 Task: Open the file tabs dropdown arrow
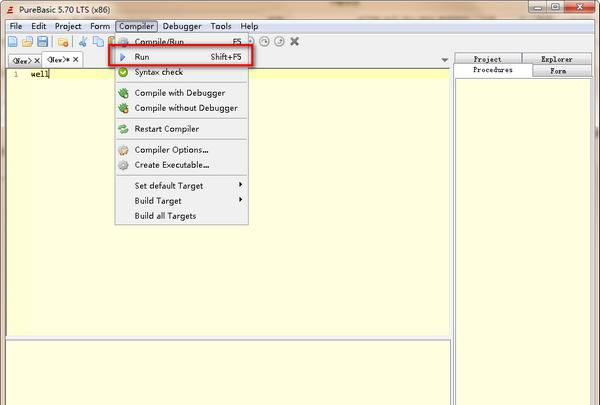[444, 60]
